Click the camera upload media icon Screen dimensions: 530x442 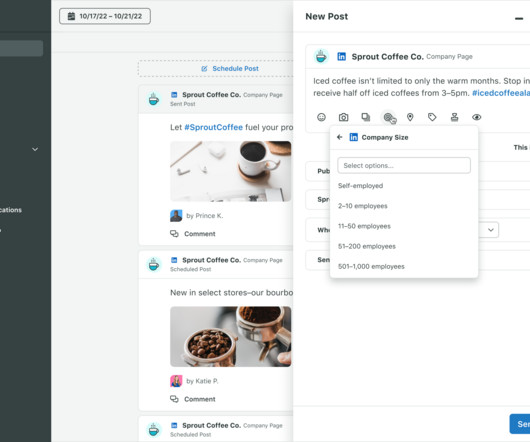[343, 117]
